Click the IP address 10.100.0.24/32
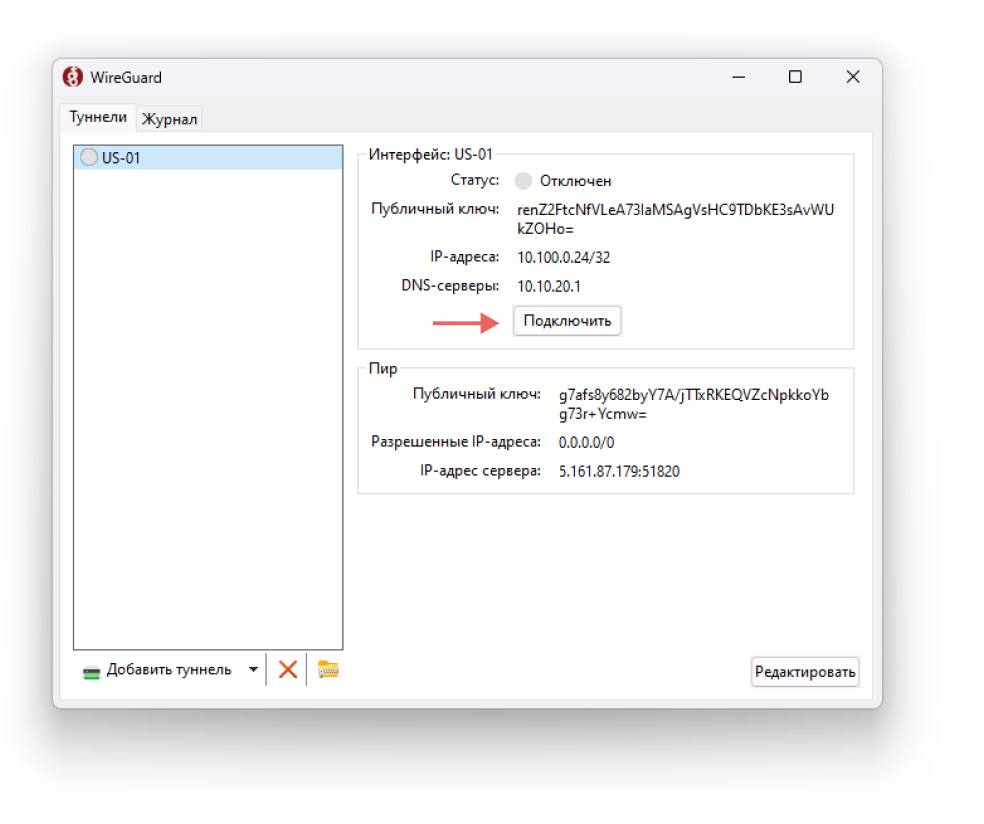The image size is (984, 824). pos(564,257)
